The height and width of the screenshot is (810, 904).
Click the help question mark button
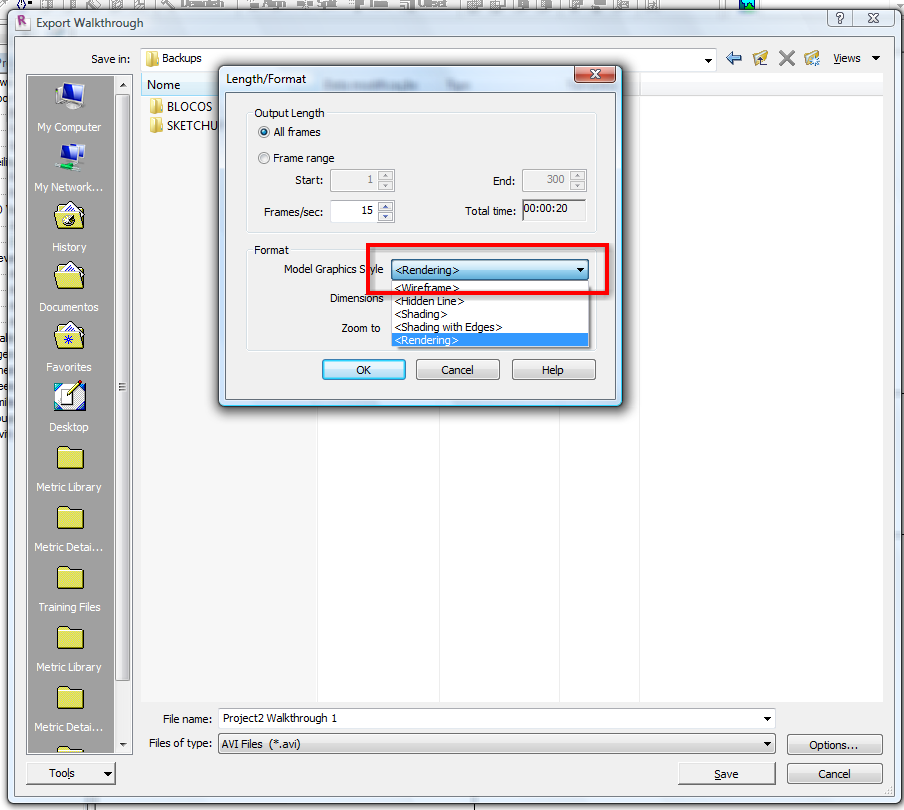[840, 18]
